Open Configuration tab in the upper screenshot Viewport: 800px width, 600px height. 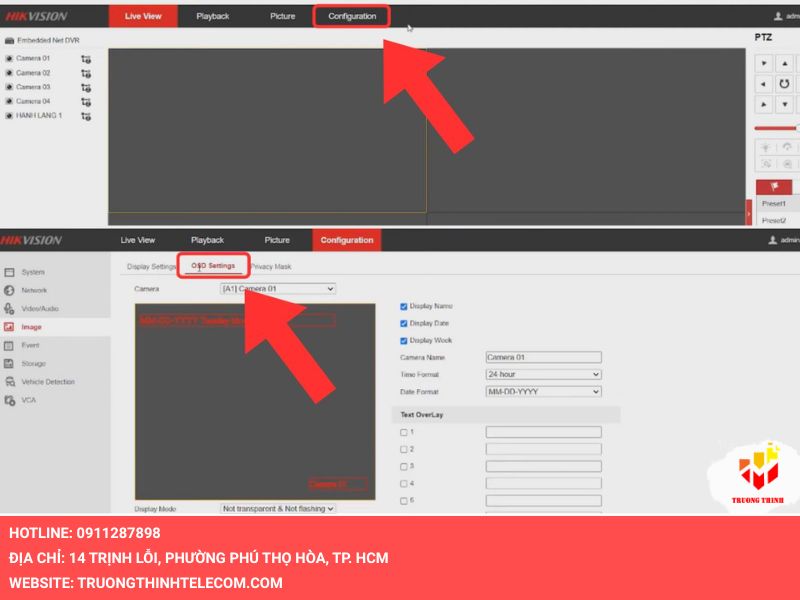[x=352, y=16]
